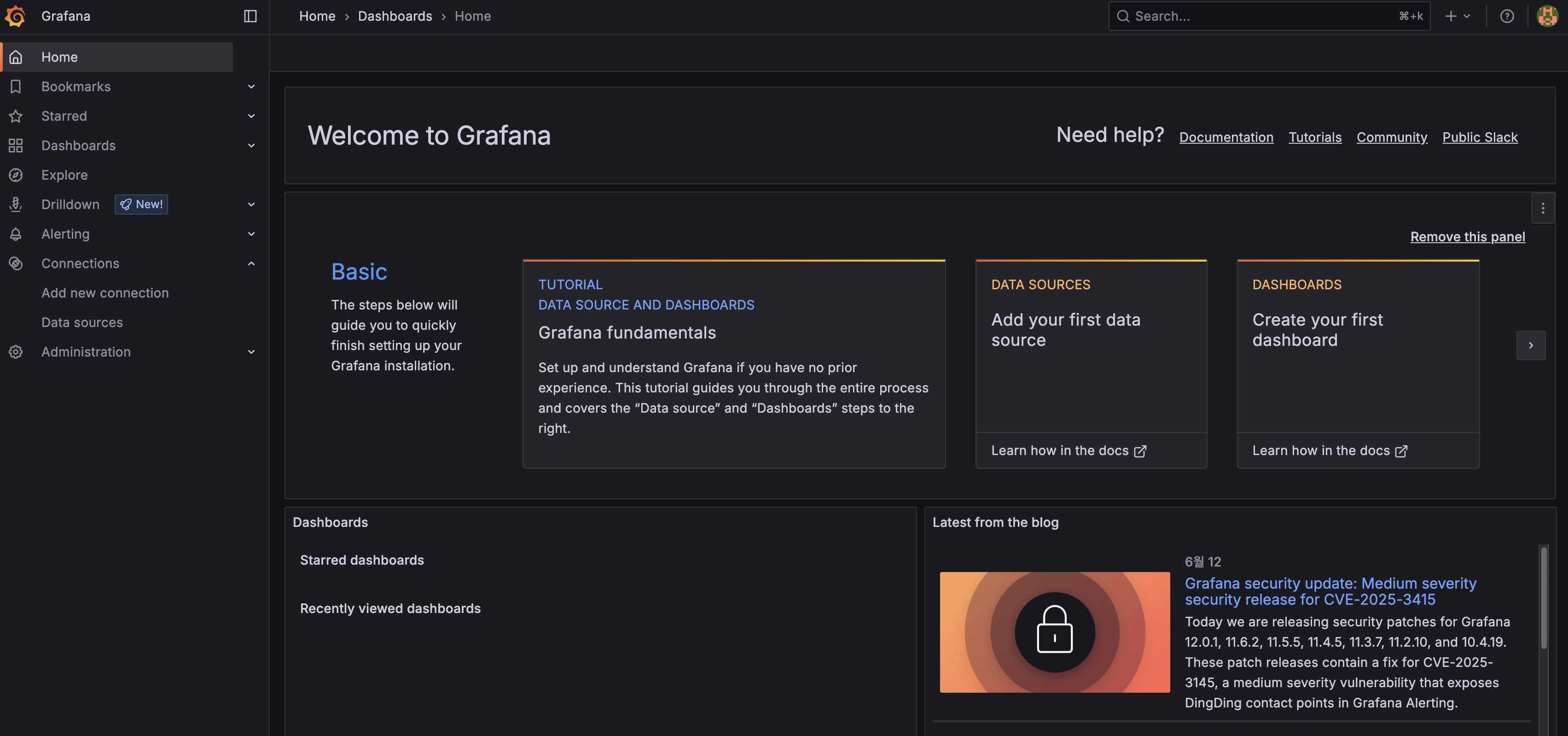Click the Dashboards grid icon in sidebar

(16, 146)
